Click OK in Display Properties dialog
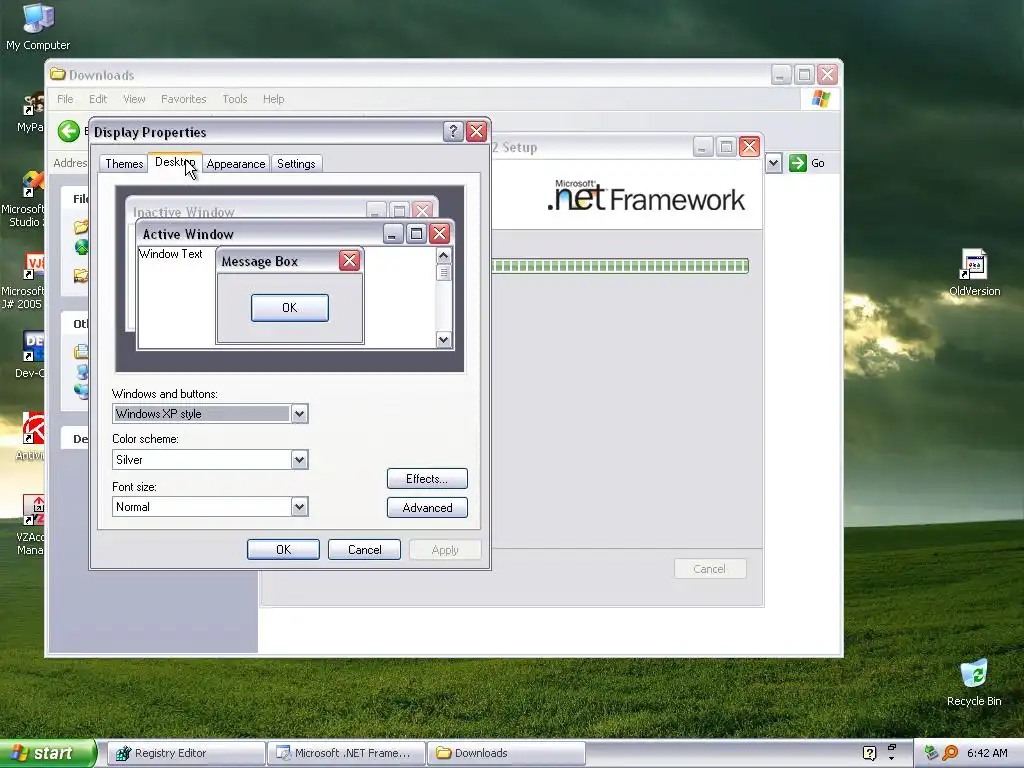This screenshot has height=768, width=1024. (283, 550)
